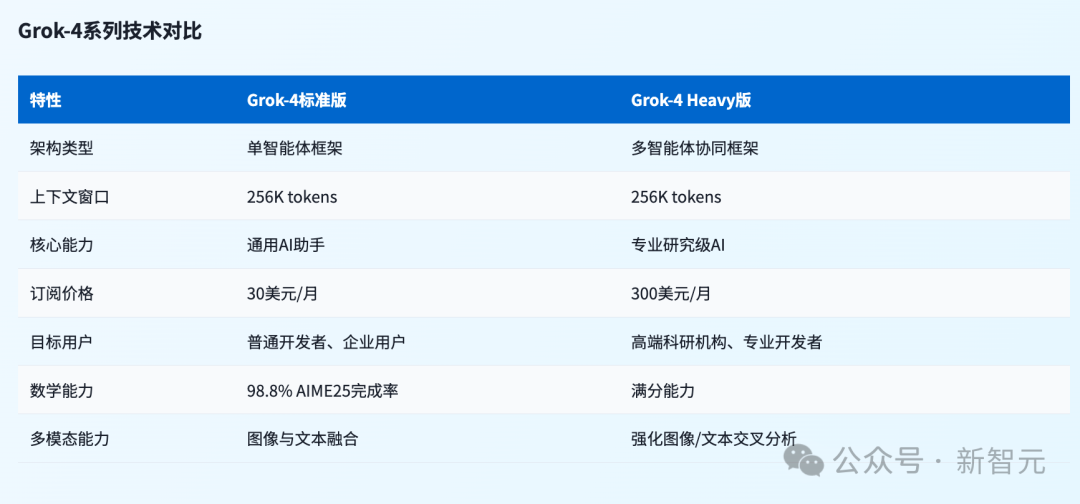Viewport: 1080px width, 504px height.
Task: Click the '专业研究级AI' cell
Action: (x=678, y=245)
